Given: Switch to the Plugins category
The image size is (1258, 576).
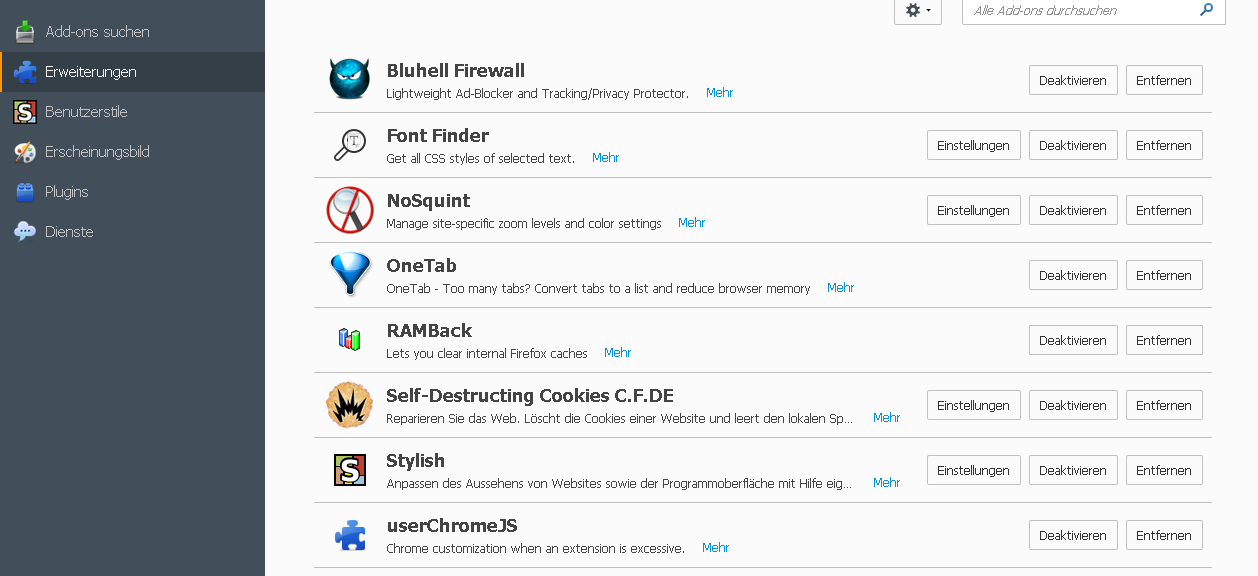Looking at the screenshot, I should [66, 192].
